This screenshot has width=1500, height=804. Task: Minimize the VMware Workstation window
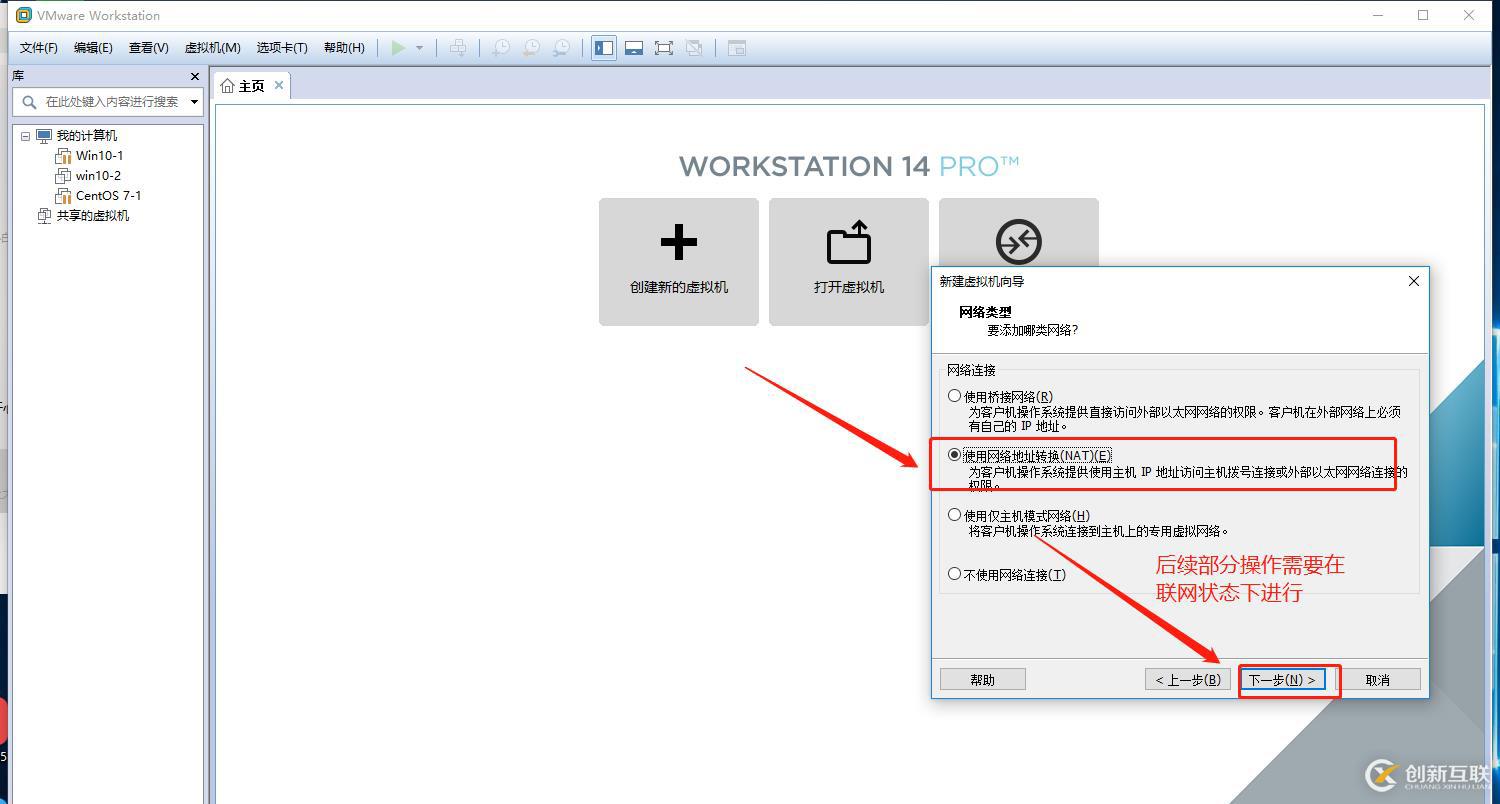tap(1378, 15)
